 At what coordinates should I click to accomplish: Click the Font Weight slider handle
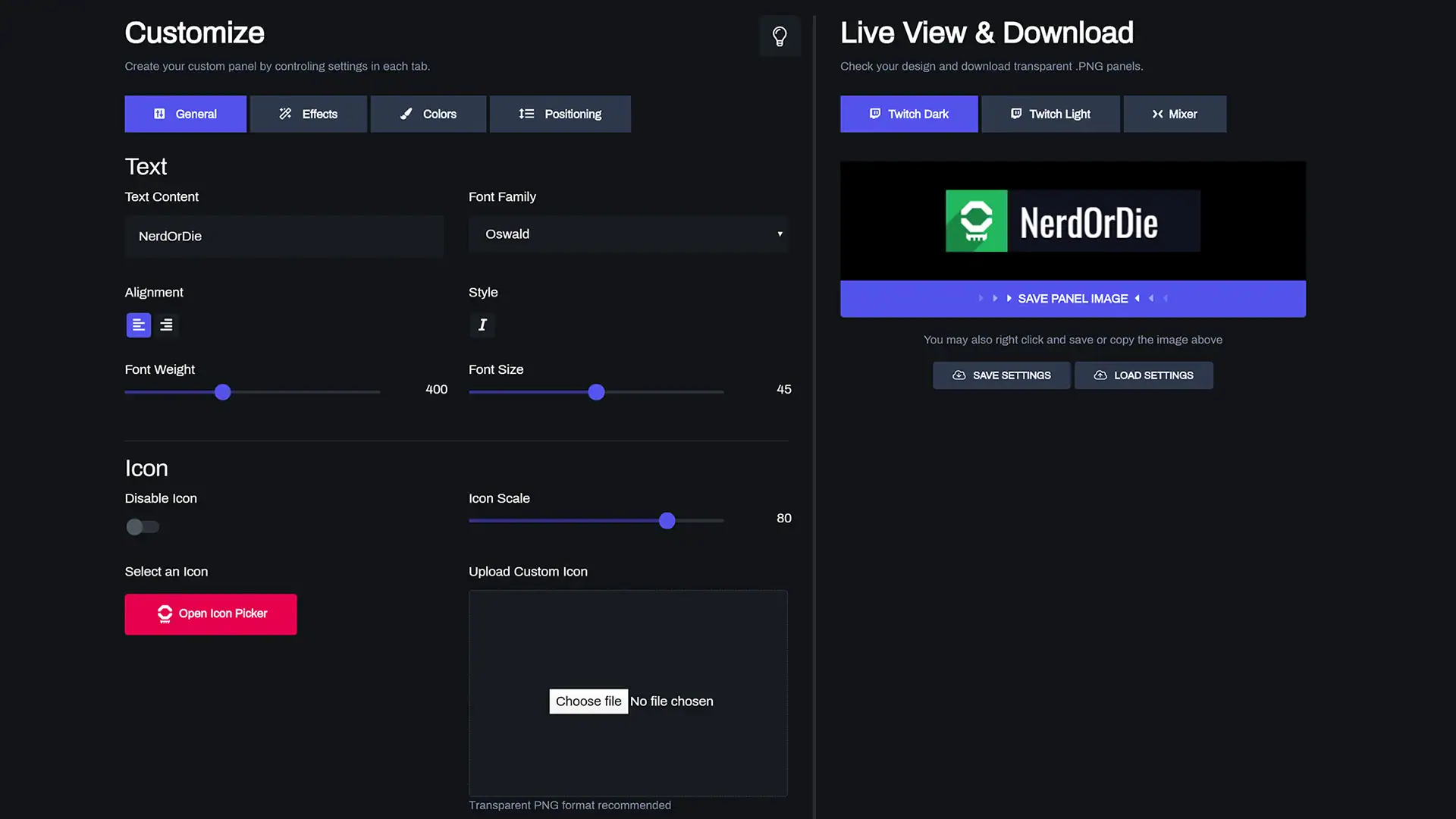[x=222, y=392]
